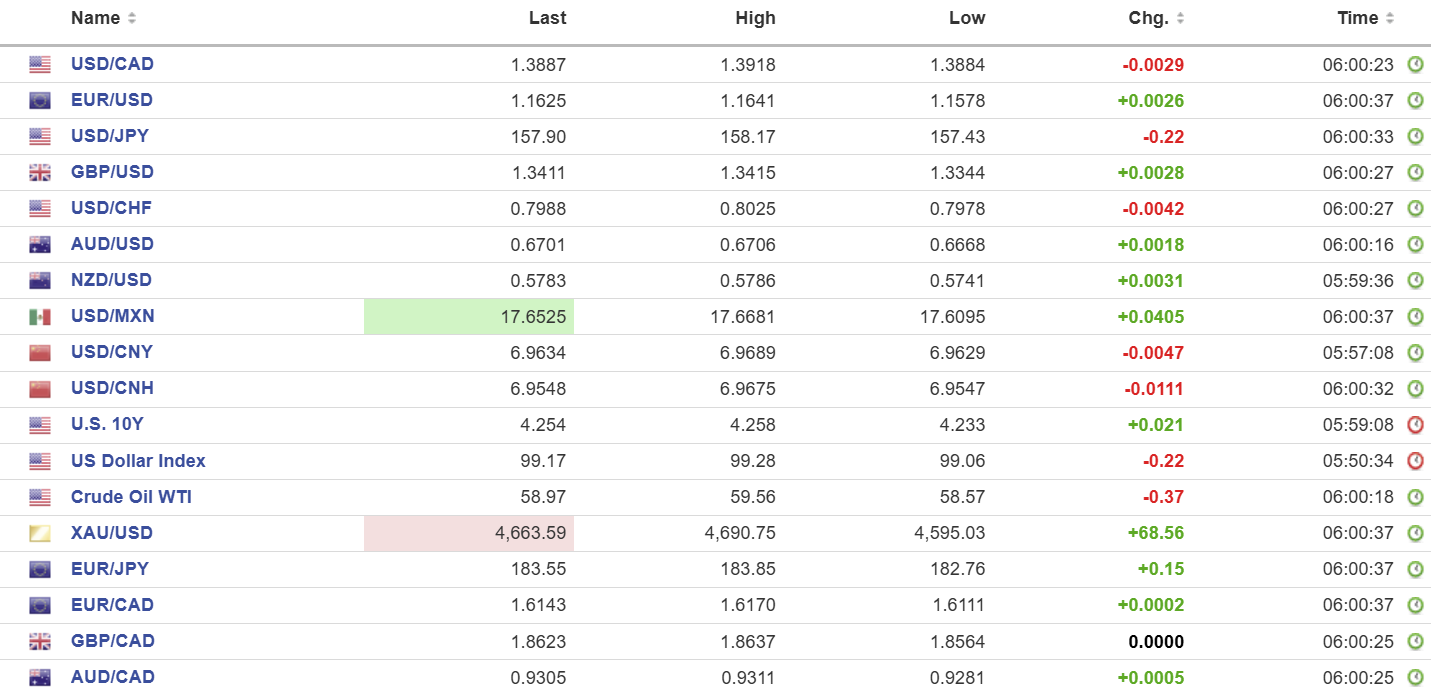Click the red clock icon for US Dollar Index
This screenshot has height=690, width=1431.
[1415, 461]
